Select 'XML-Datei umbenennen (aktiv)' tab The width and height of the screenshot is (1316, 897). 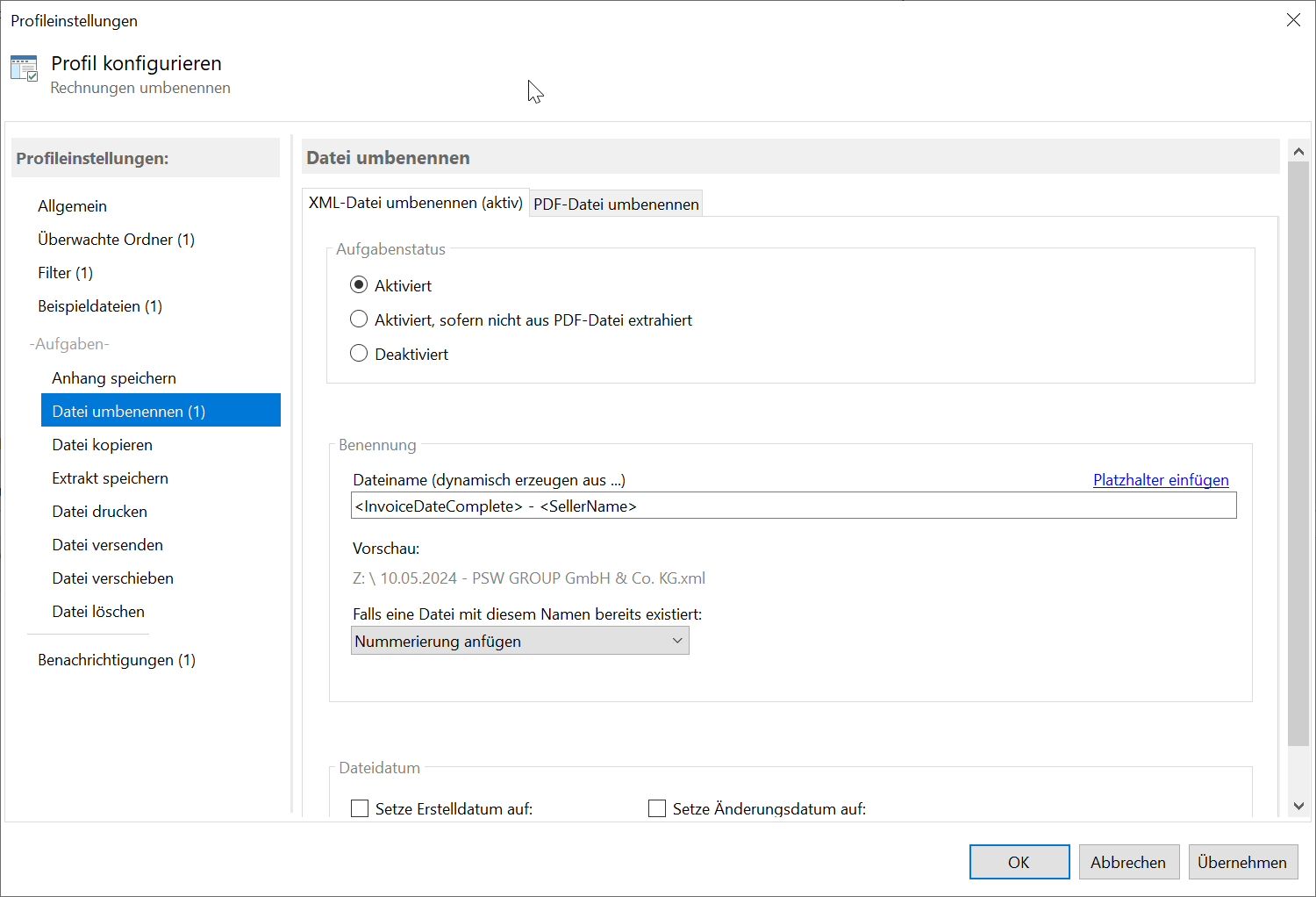415,203
